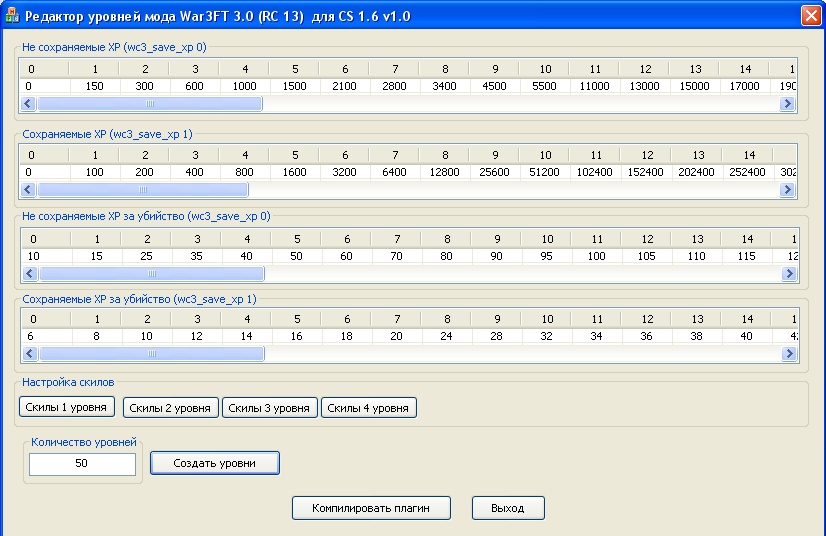Select cell with value 17000 in non-saved XP

745,86
